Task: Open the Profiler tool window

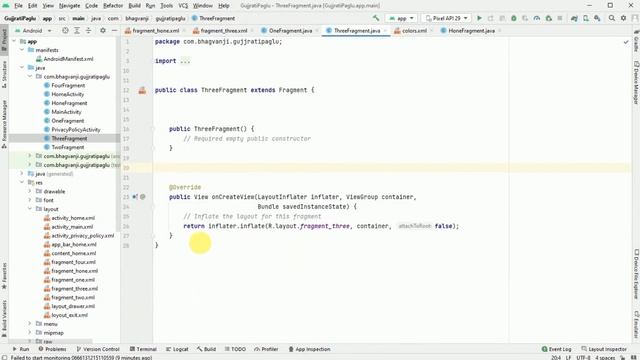Action: (x=266, y=349)
